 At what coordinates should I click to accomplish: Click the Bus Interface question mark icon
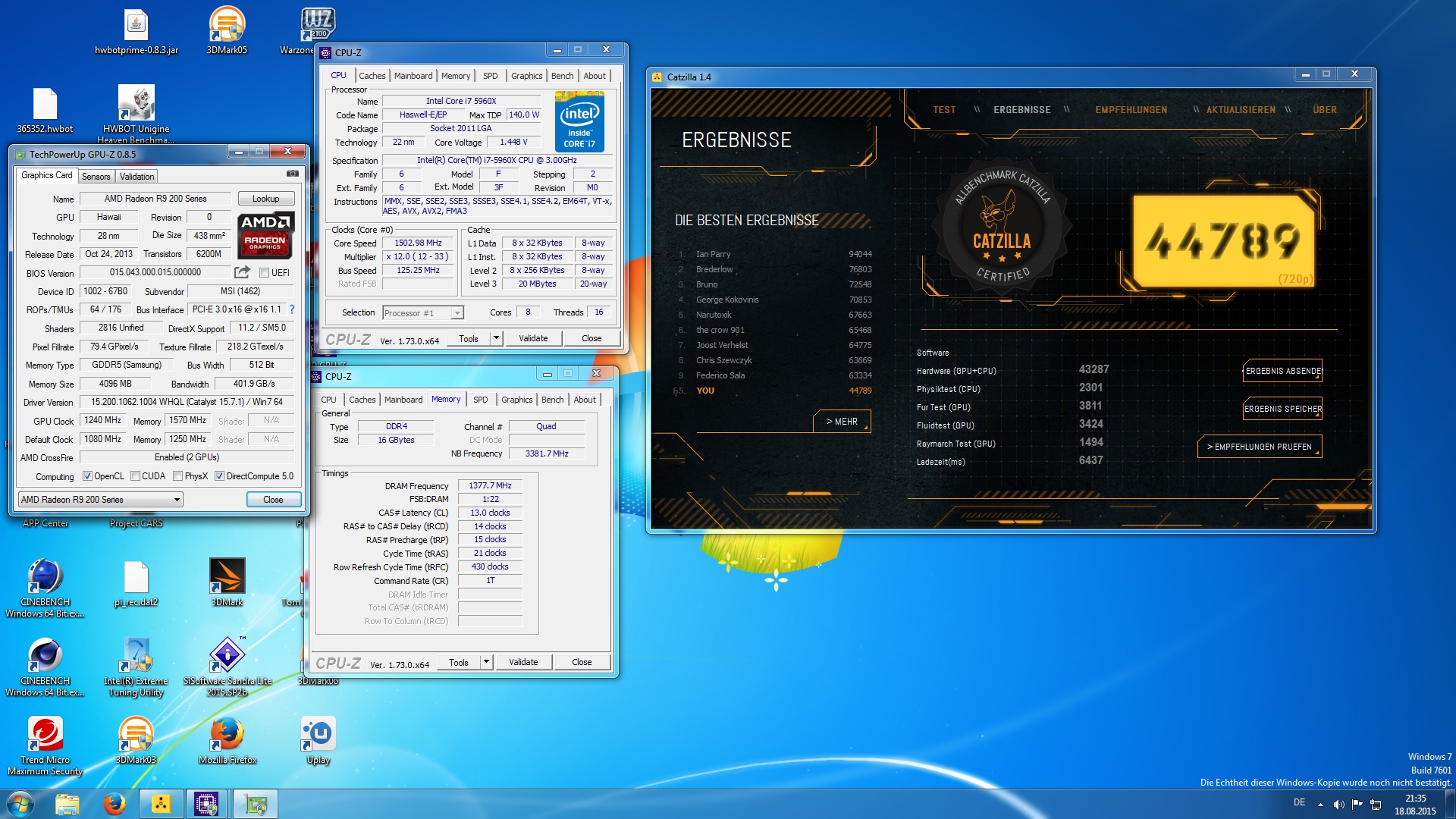pos(292,309)
